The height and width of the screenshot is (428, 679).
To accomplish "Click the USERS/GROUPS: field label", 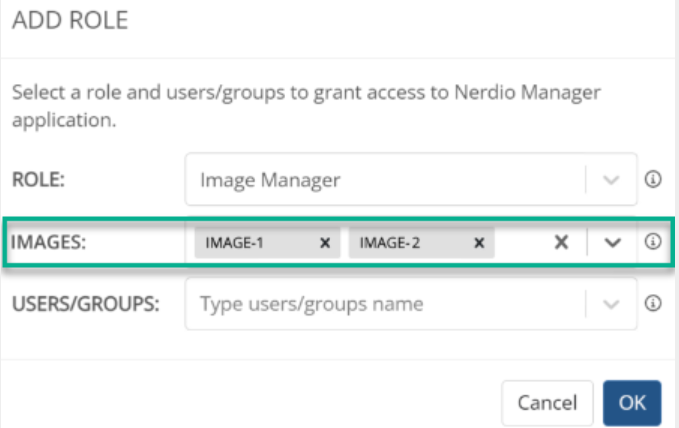I will click(85, 304).
